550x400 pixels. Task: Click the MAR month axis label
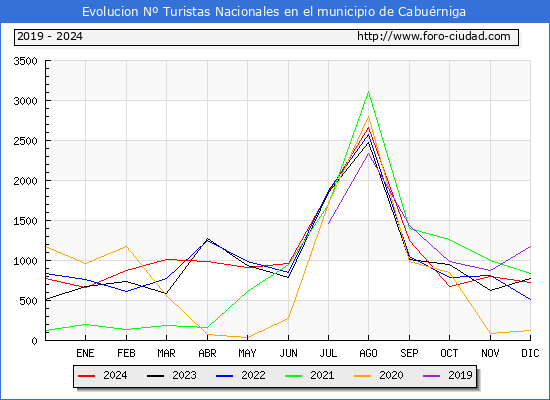click(x=166, y=353)
